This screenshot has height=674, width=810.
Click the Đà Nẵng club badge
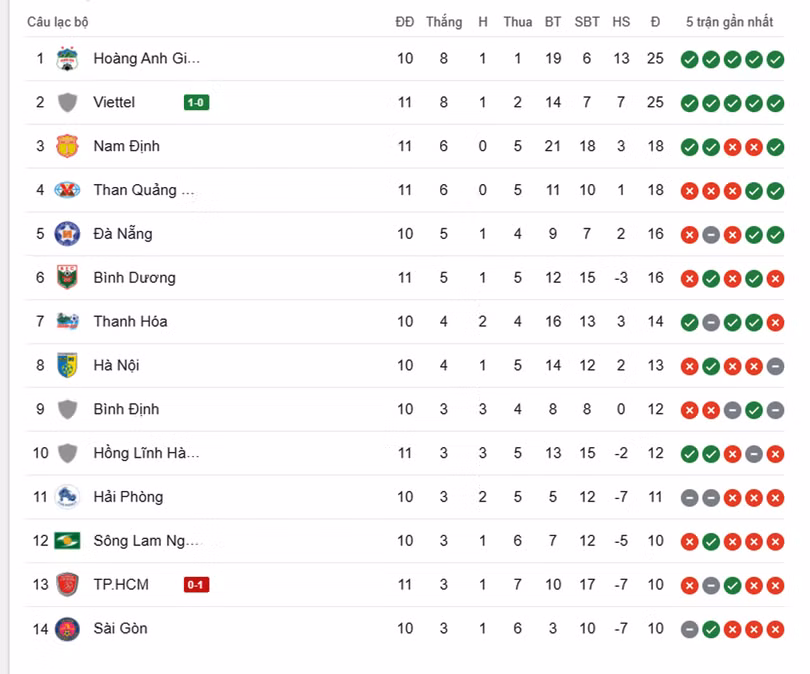coord(67,234)
